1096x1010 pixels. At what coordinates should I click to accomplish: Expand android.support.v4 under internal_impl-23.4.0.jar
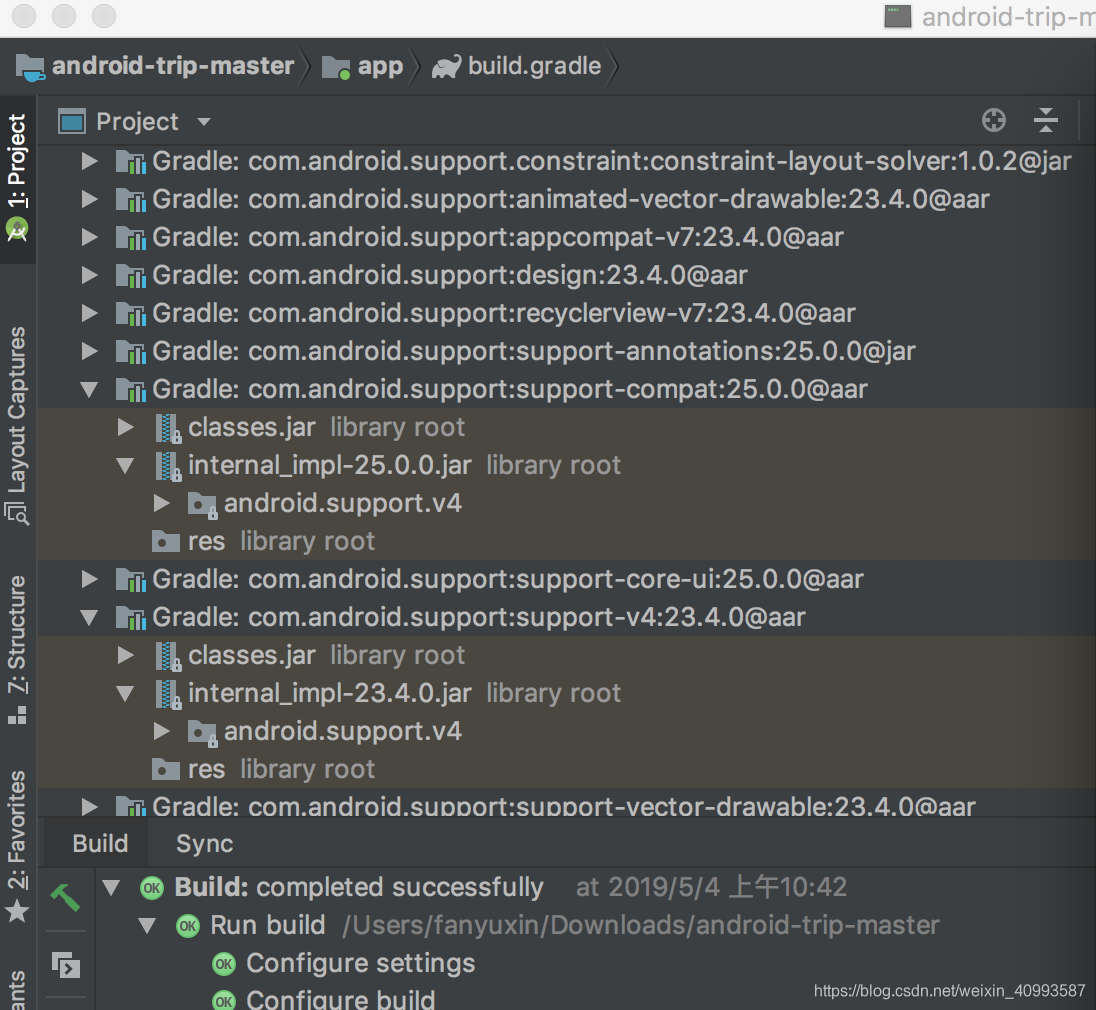click(x=162, y=731)
